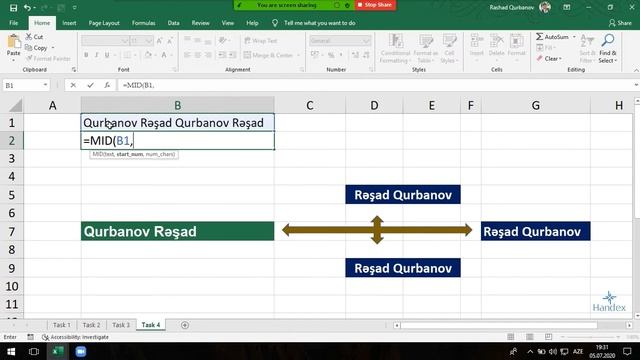
Task: Click the Ribbon Display Options icon
Action: (x=567, y=7)
